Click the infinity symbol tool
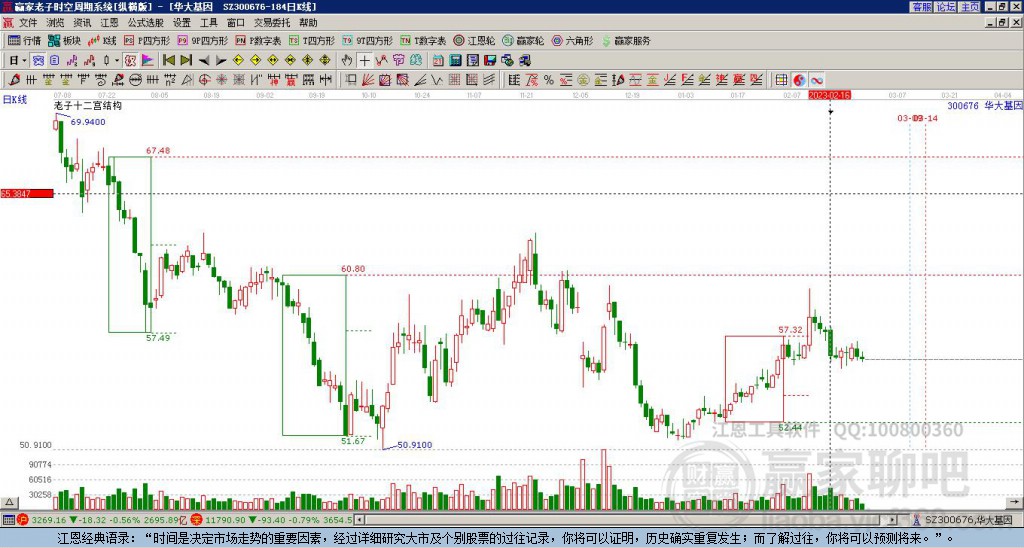The height and width of the screenshot is (548, 1024). click(x=816, y=79)
